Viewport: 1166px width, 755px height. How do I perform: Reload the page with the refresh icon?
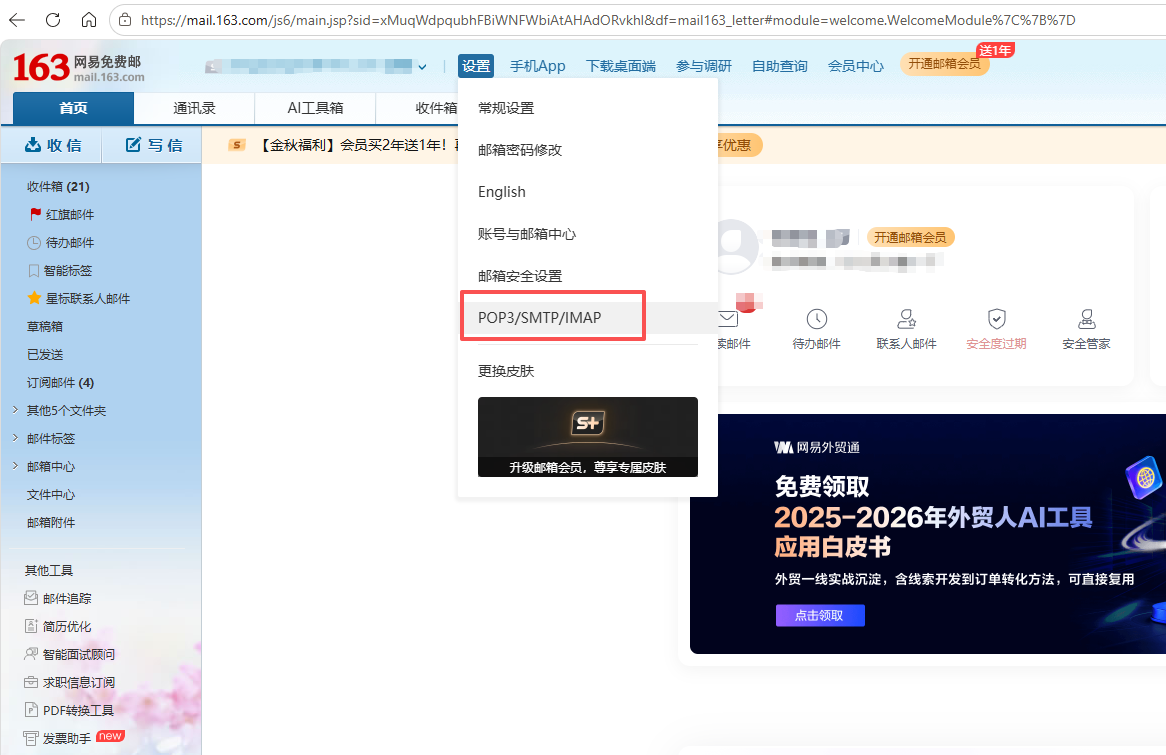click(53, 20)
